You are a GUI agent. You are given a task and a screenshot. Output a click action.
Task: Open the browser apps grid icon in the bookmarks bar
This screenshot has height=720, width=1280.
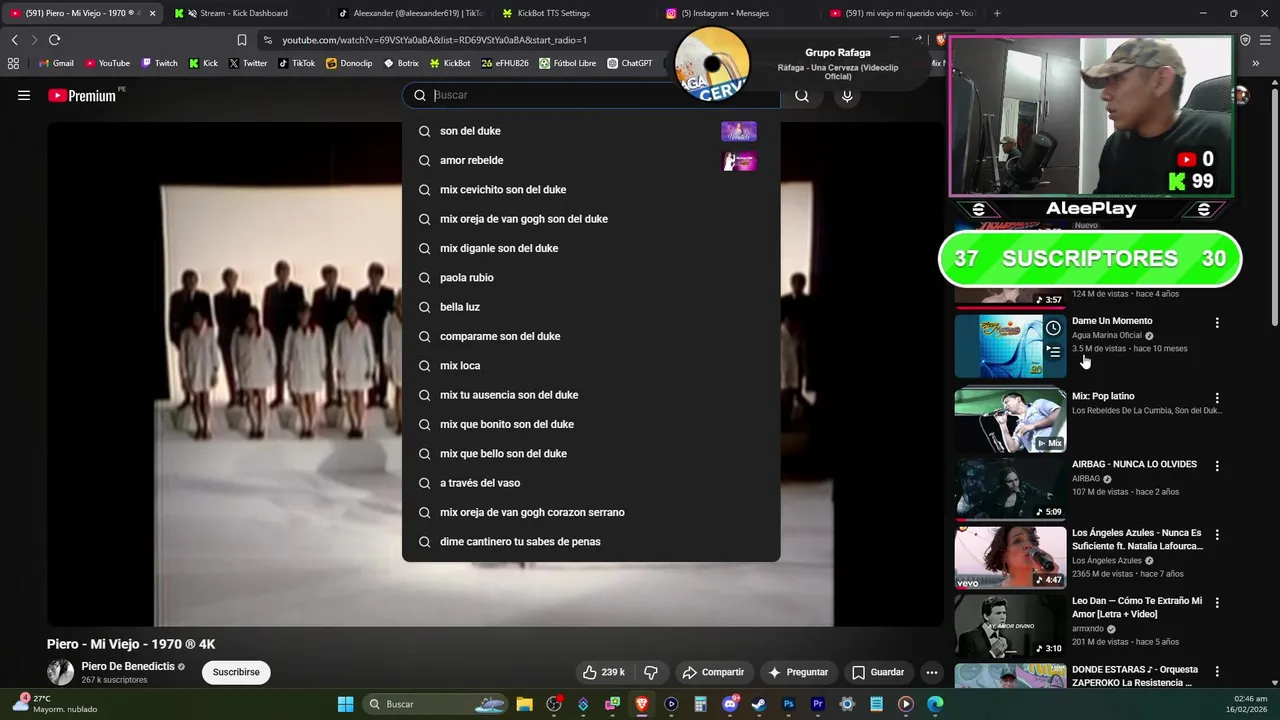(13, 63)
